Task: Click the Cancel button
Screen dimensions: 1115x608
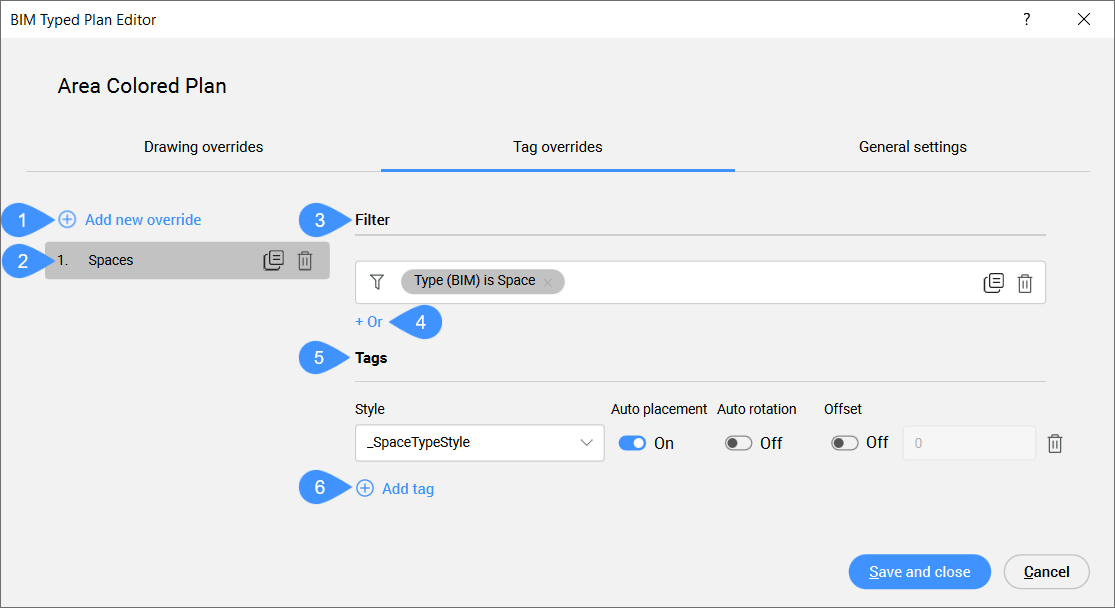Action: coord(1046,572)
